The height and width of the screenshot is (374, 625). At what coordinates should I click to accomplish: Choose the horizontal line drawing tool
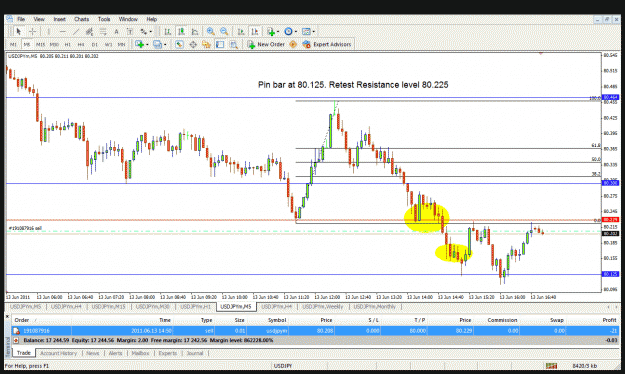pyautogui.click(x=63, y=31)
